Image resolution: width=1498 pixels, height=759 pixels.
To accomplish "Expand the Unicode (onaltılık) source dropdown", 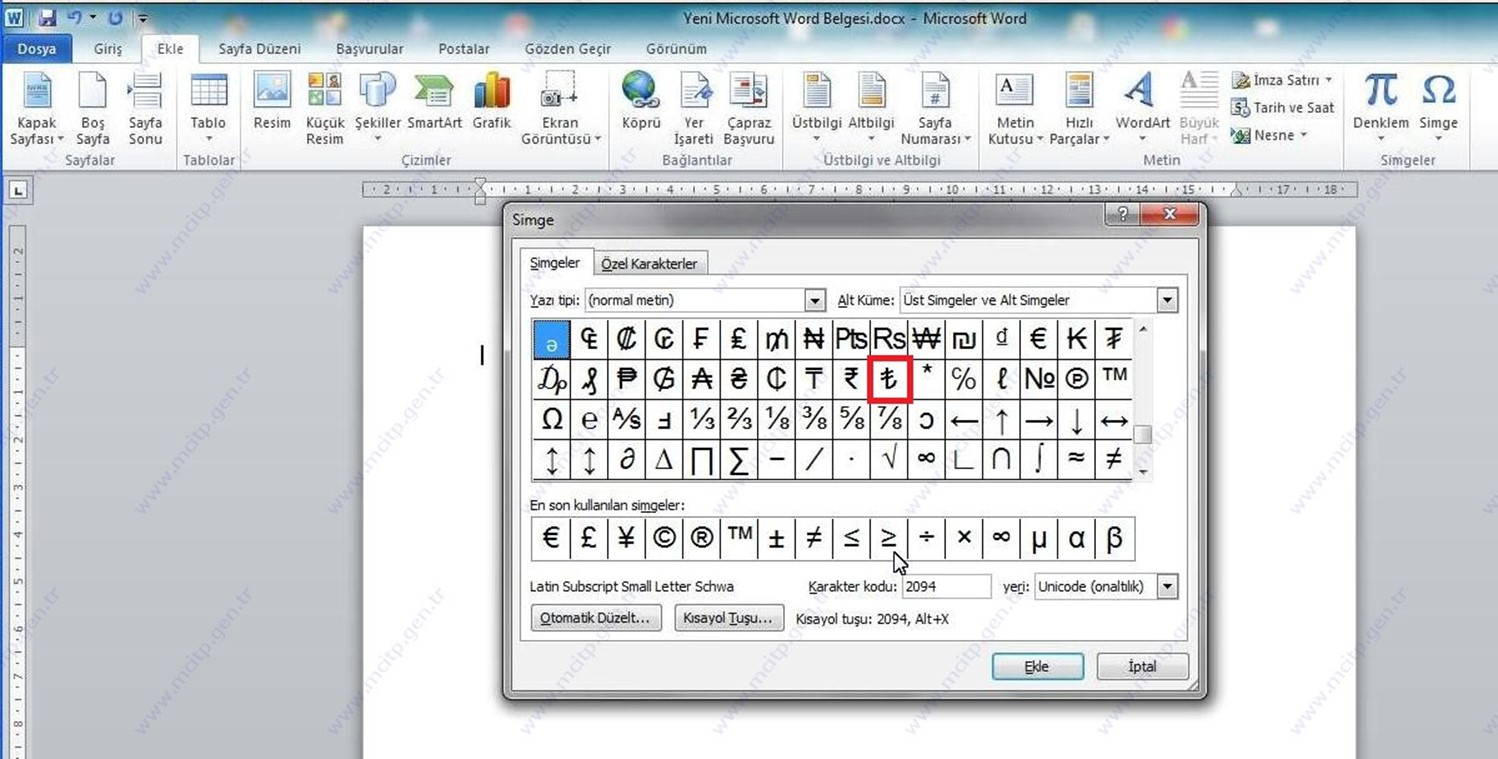I will 1167,587.
